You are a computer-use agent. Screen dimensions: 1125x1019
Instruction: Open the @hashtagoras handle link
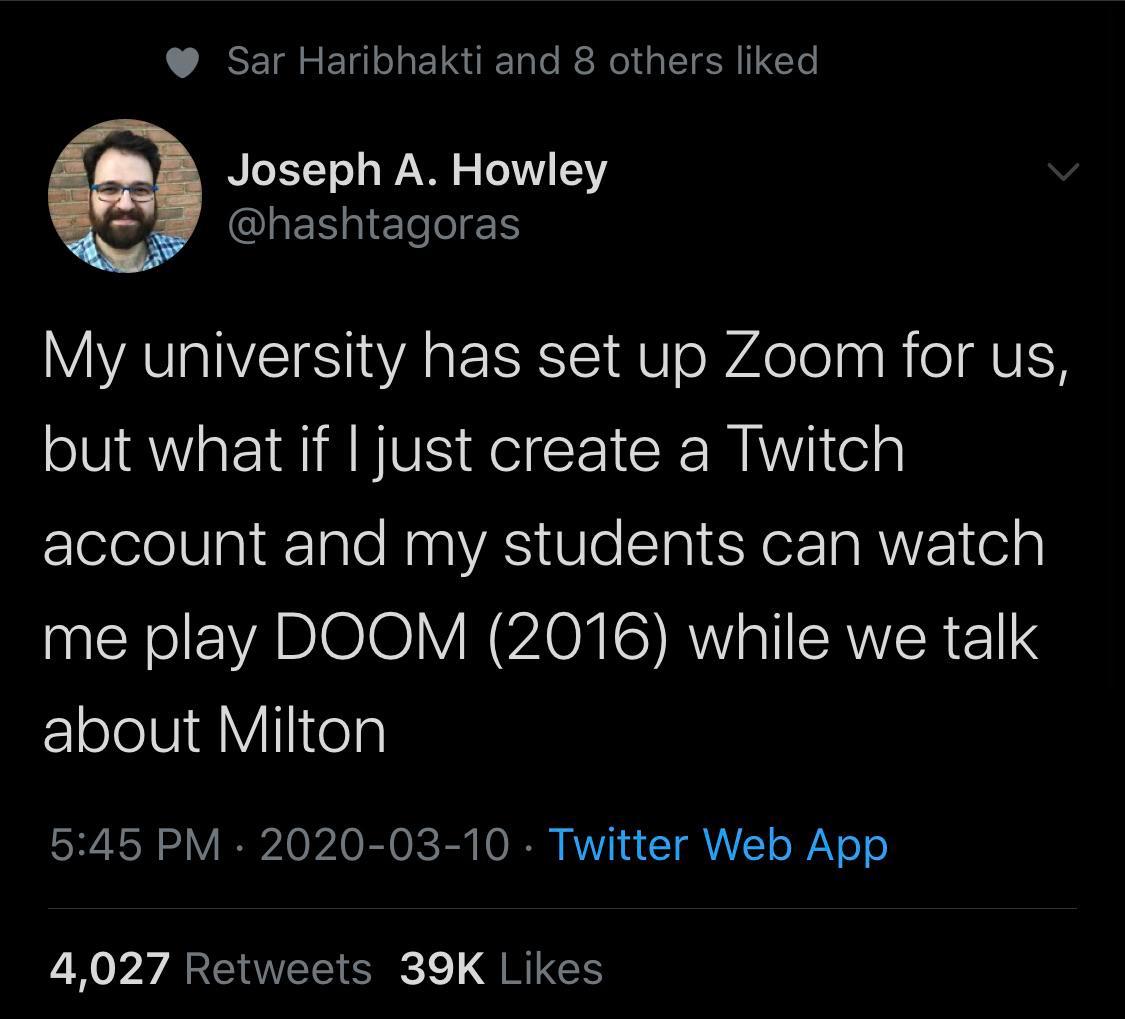[374, 223]
